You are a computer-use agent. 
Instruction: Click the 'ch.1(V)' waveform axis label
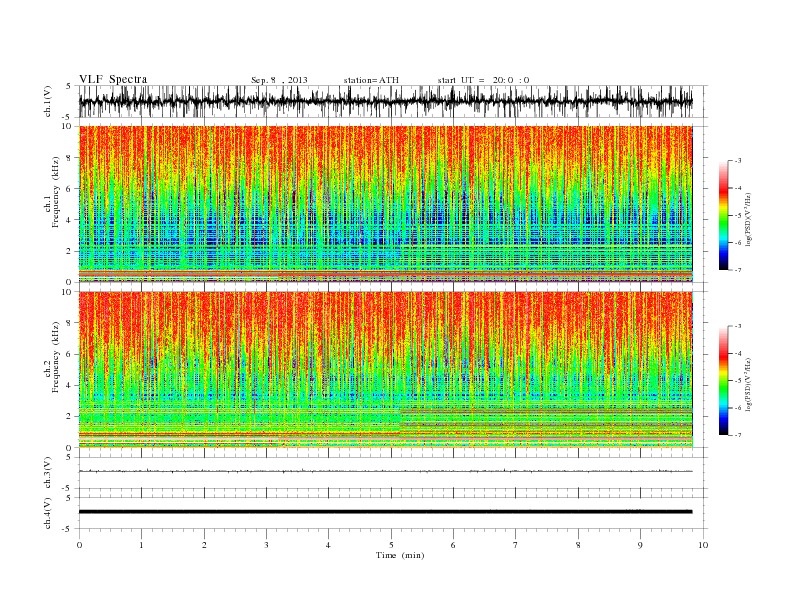click(x=48, y=101)
